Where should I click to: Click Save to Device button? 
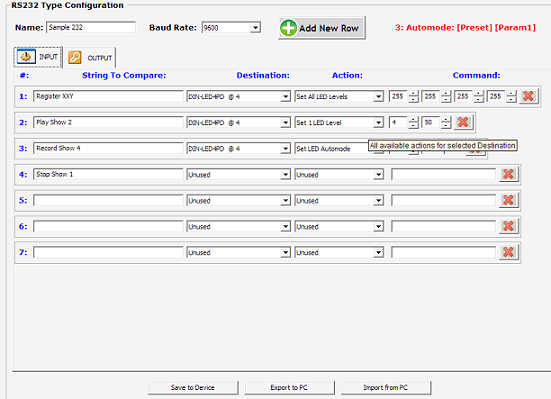pos(193,387)
